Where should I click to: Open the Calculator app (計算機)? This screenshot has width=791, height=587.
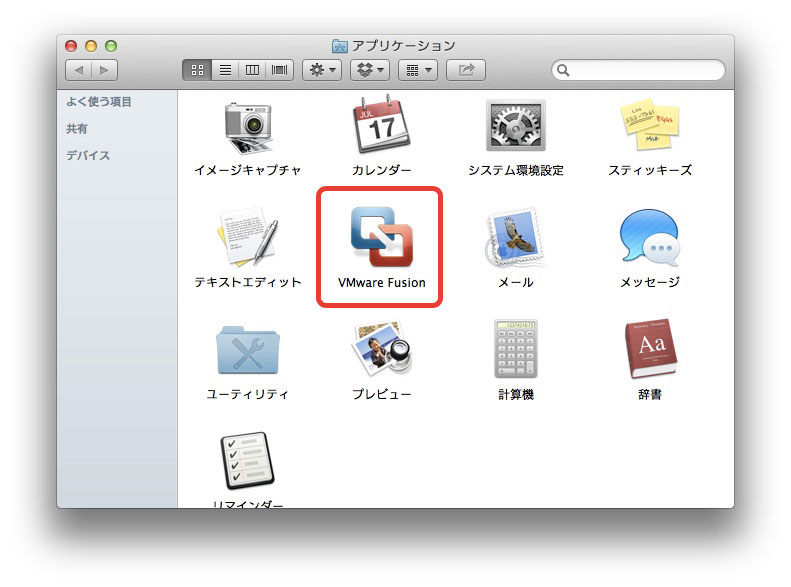(516, 348)
